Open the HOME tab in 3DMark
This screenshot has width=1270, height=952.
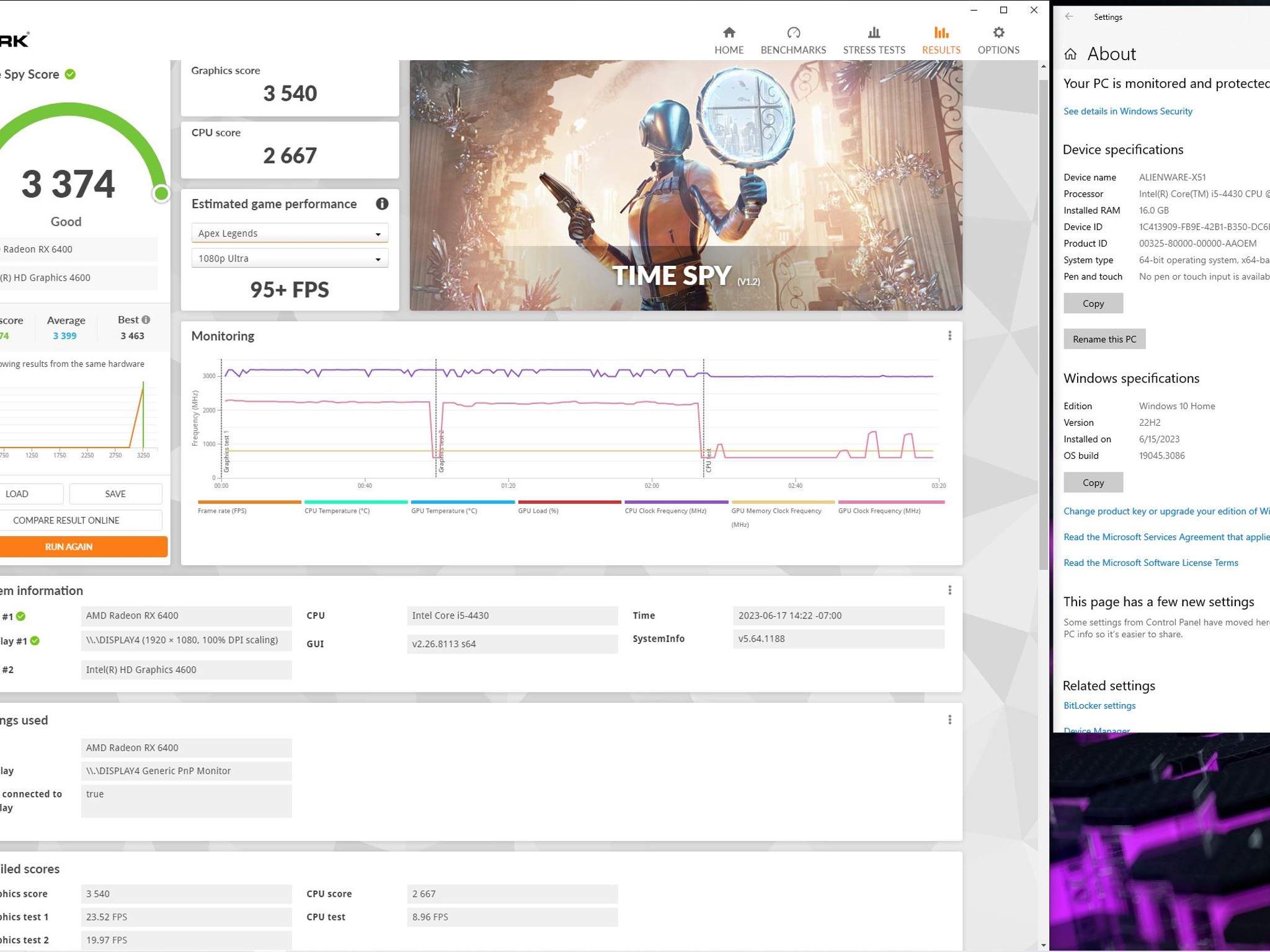(x=729, y=41)
